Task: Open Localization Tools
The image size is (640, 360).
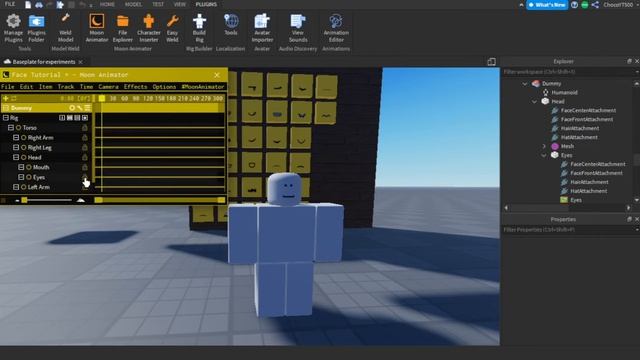Action: point(231,24)
